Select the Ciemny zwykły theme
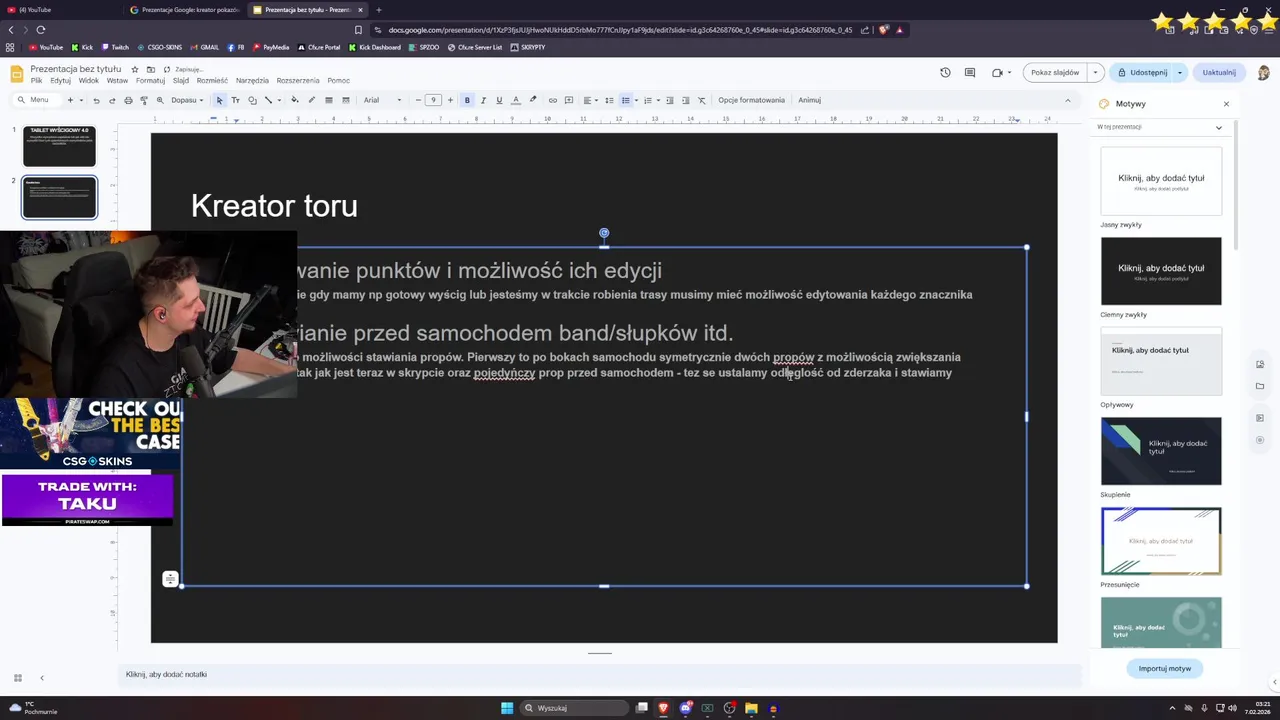Viewport: 1280px width, 720px height. pos(1161,271)
